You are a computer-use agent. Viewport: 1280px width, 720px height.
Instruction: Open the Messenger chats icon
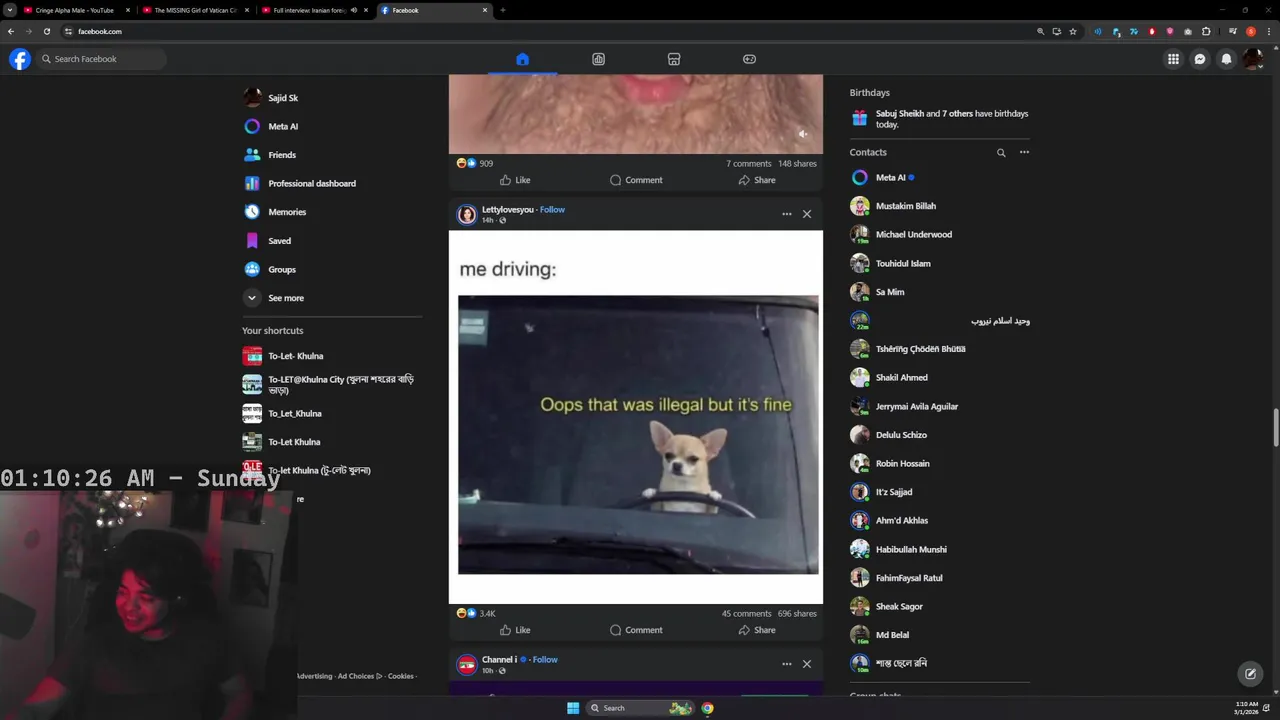(1200, 59)
